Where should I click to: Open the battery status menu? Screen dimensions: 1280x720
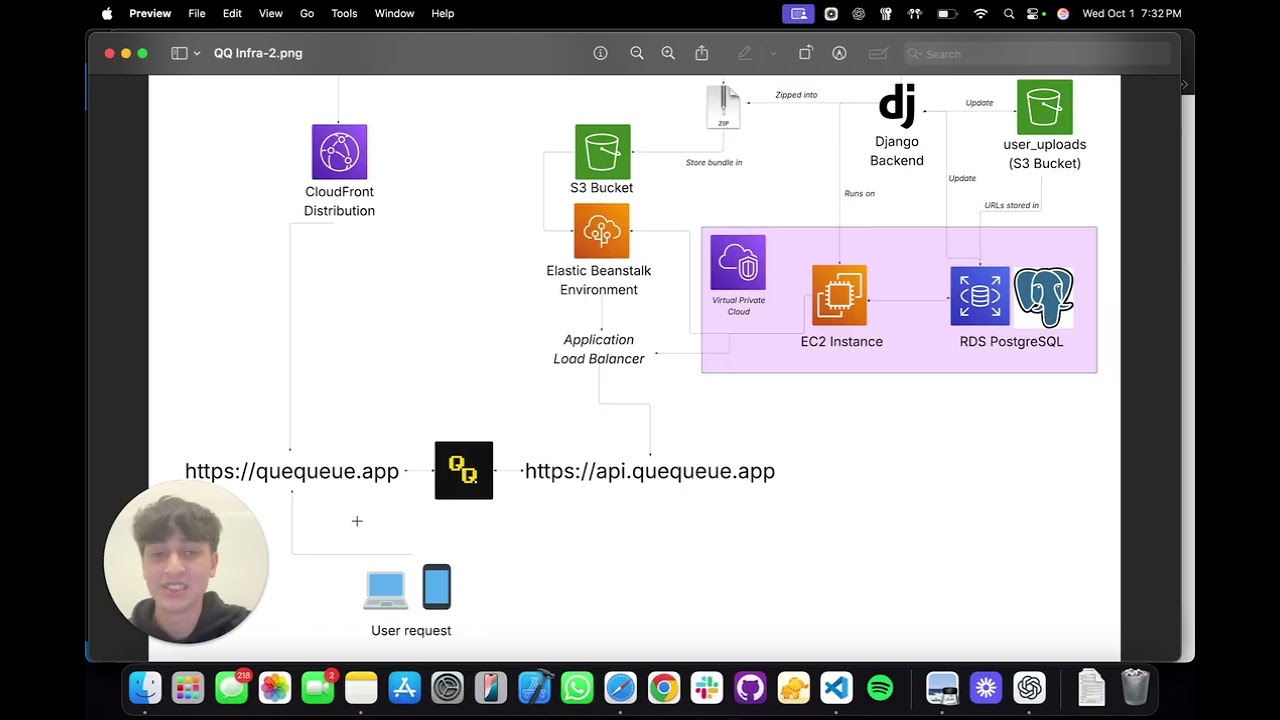(x=947, y=13)
